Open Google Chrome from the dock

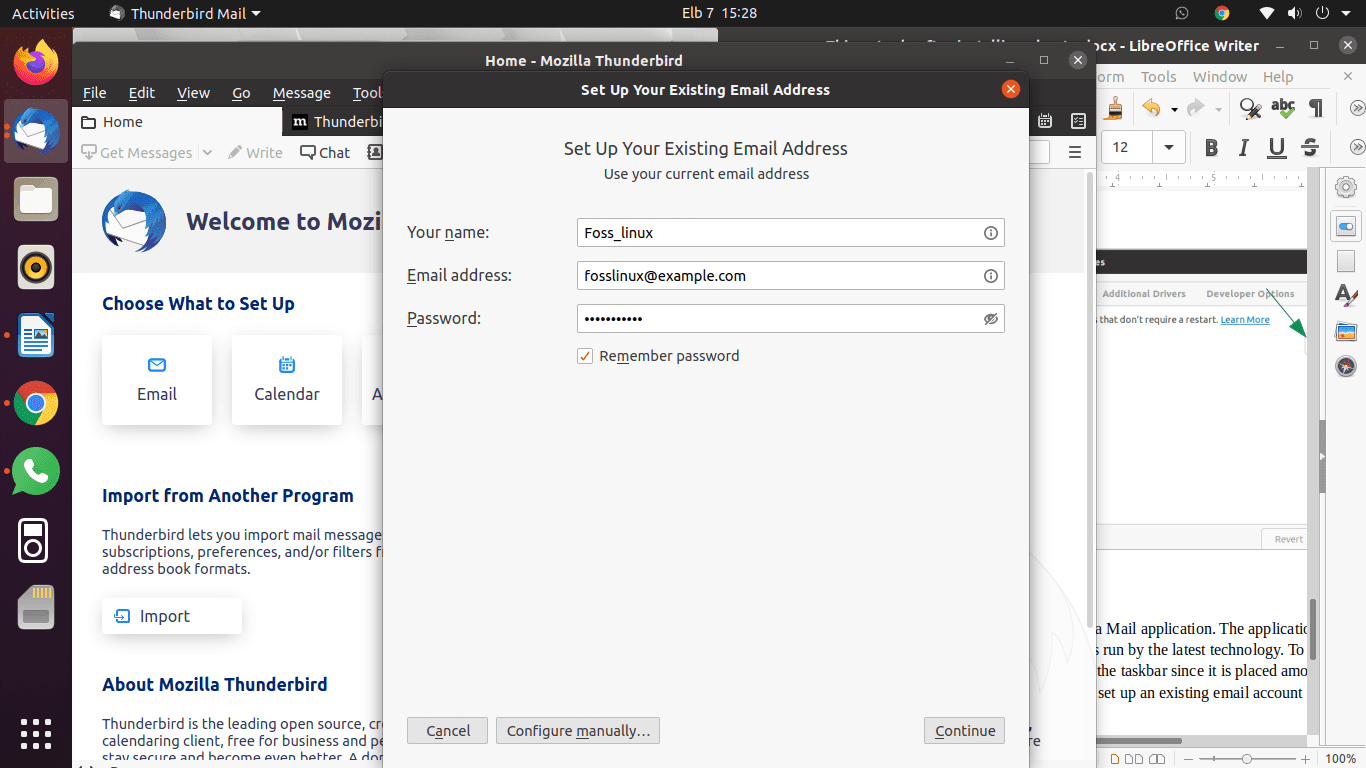[36, 403]
